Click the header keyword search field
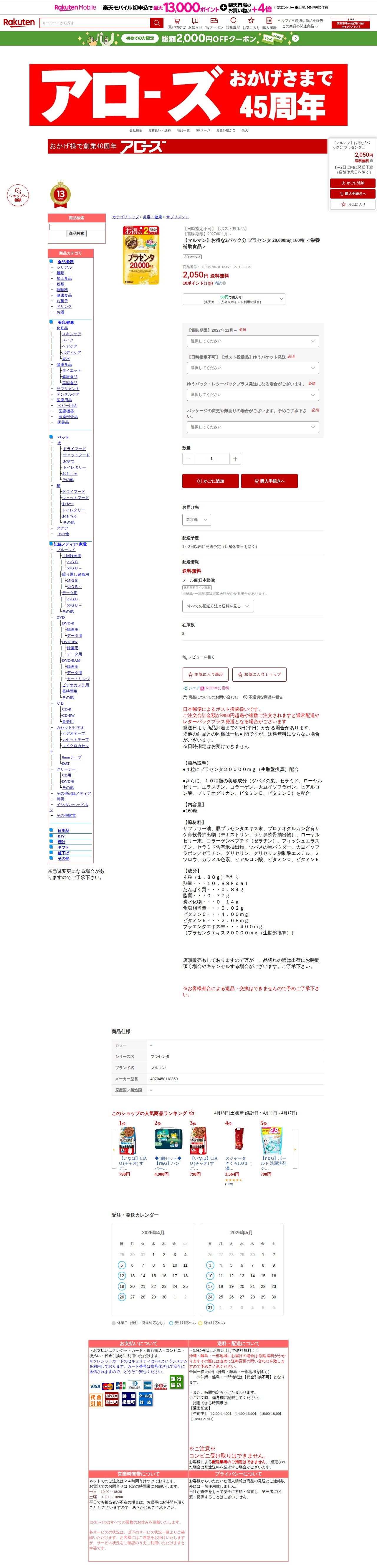Screen dimensions: 377x1568 (x=95, y=23)
